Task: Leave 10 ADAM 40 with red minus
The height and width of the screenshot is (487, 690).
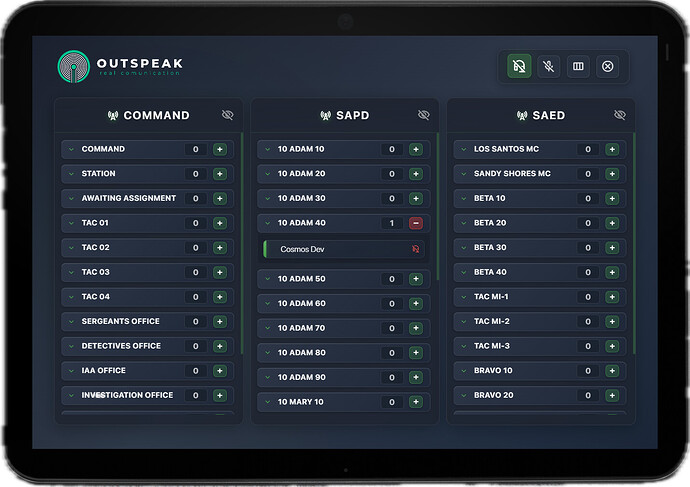Action: (x=416, y=223)
